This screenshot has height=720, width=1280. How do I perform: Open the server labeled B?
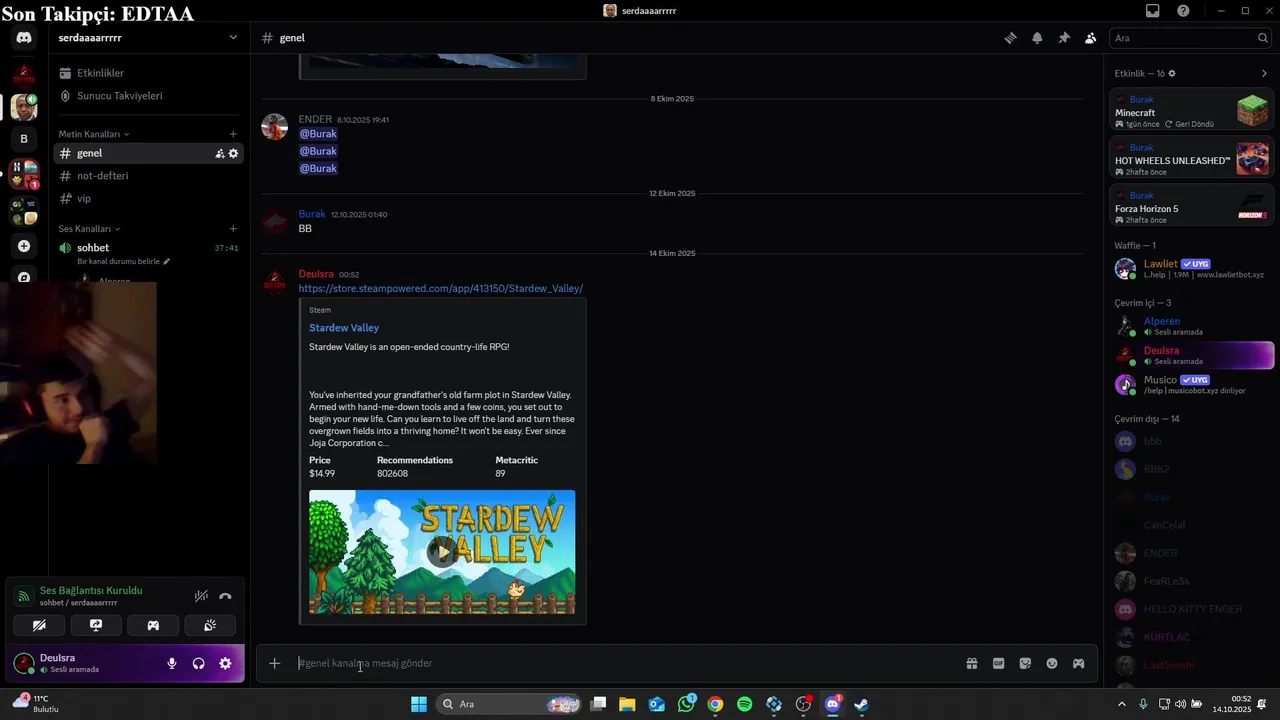coord(24,139)
